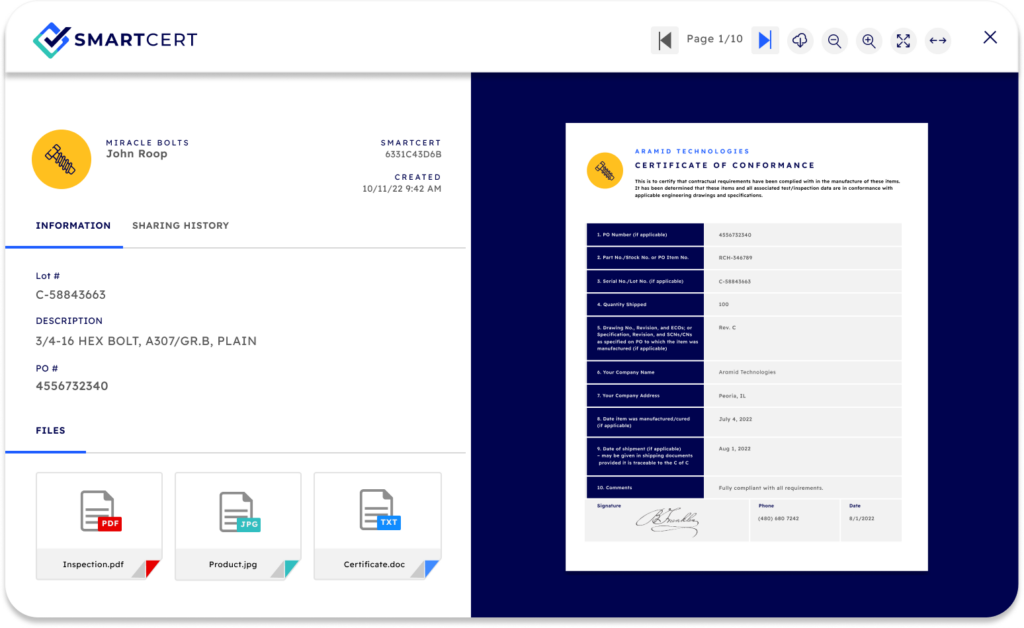
Task: Open the Inspection.pdf file
Action: pos(99,526)
